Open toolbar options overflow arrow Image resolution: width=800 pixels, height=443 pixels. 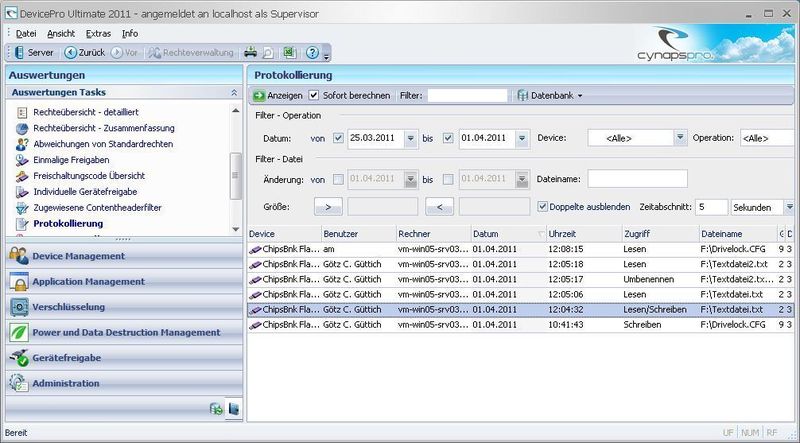[327, 55]
